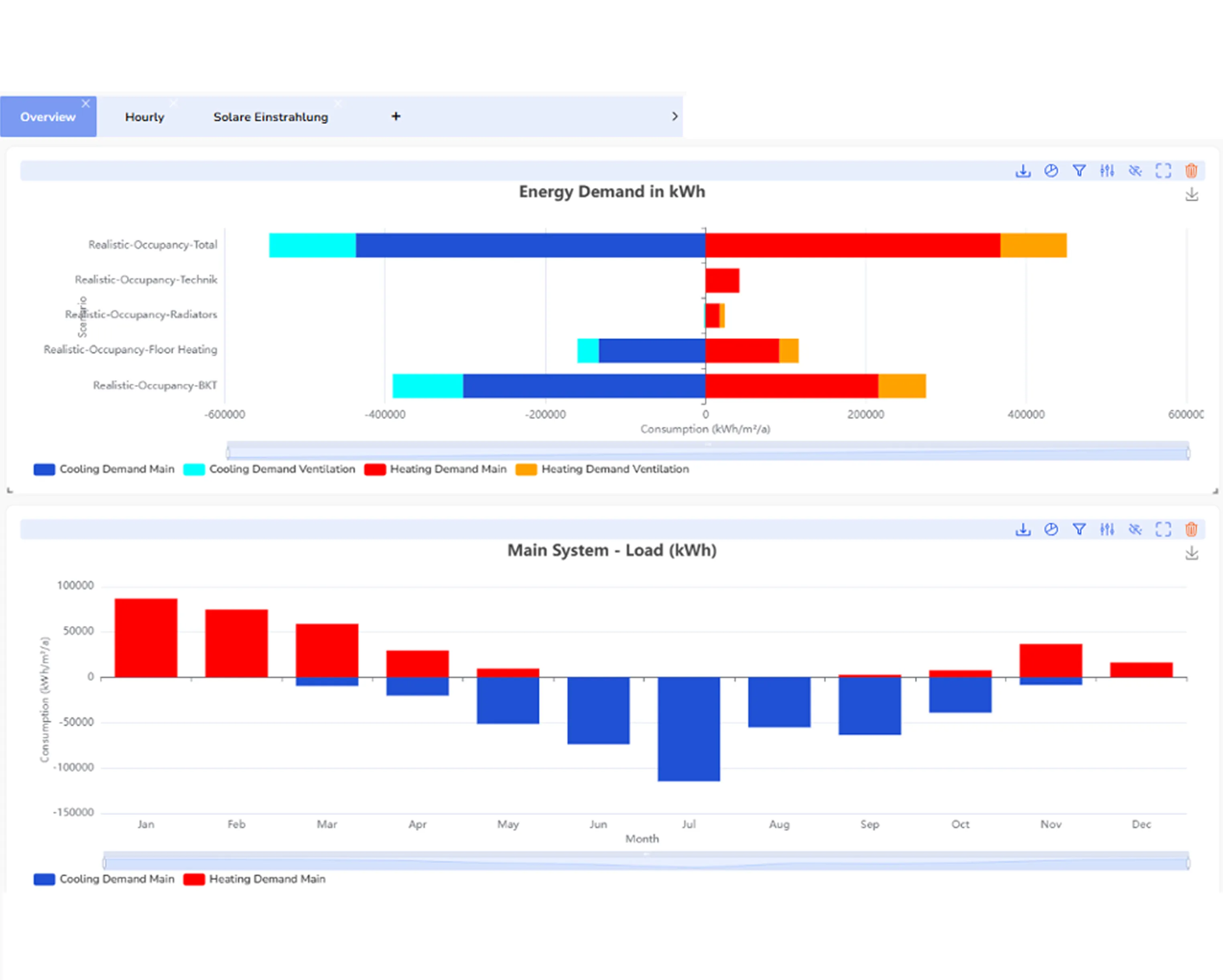Delete the Energy Demand chart panel
This screenshot has height=980, width=1223.
pyautogui.click(x=1191, y=171)
